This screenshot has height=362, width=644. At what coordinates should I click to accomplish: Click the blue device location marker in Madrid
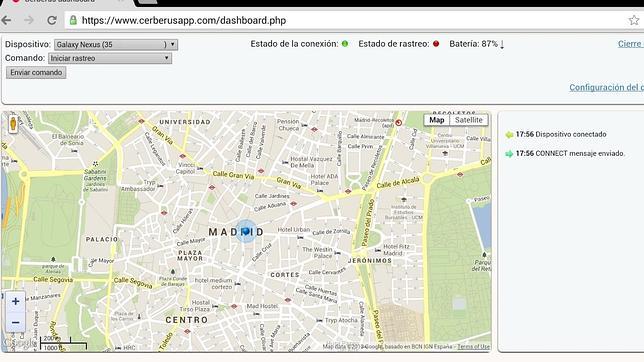point(246,231)
